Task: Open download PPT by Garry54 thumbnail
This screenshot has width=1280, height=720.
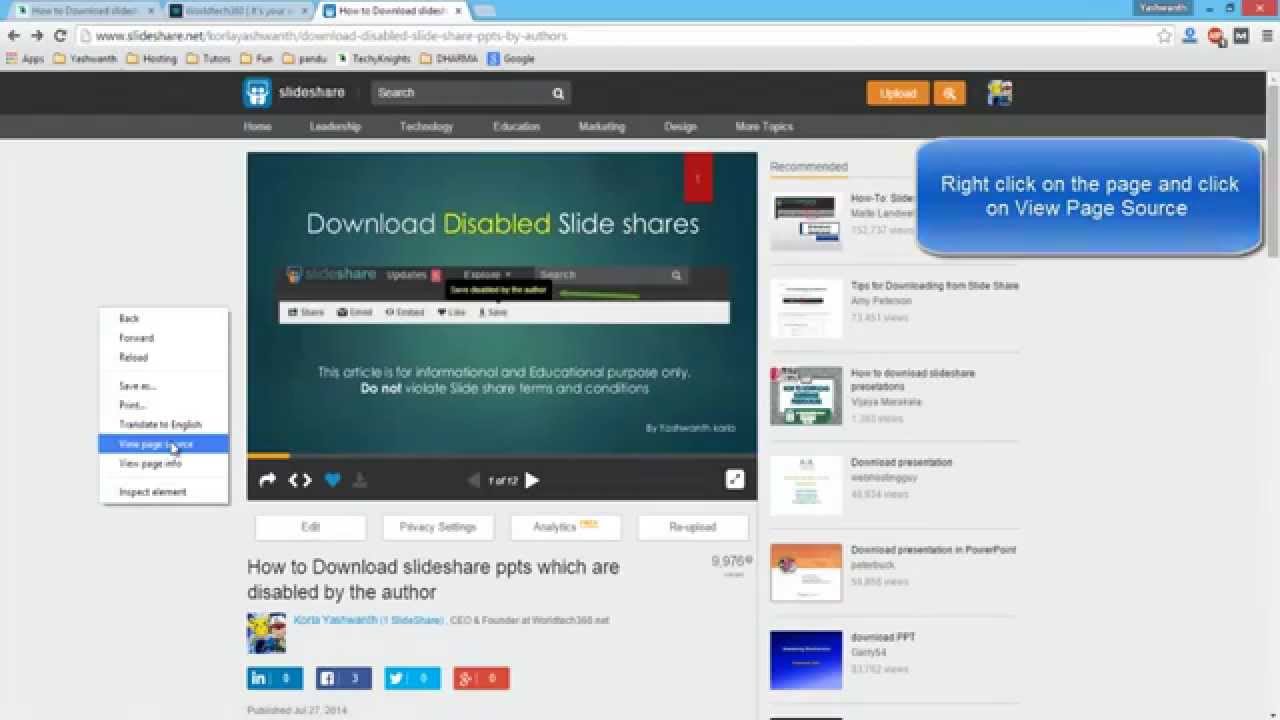Action: [x=806, y=660]
